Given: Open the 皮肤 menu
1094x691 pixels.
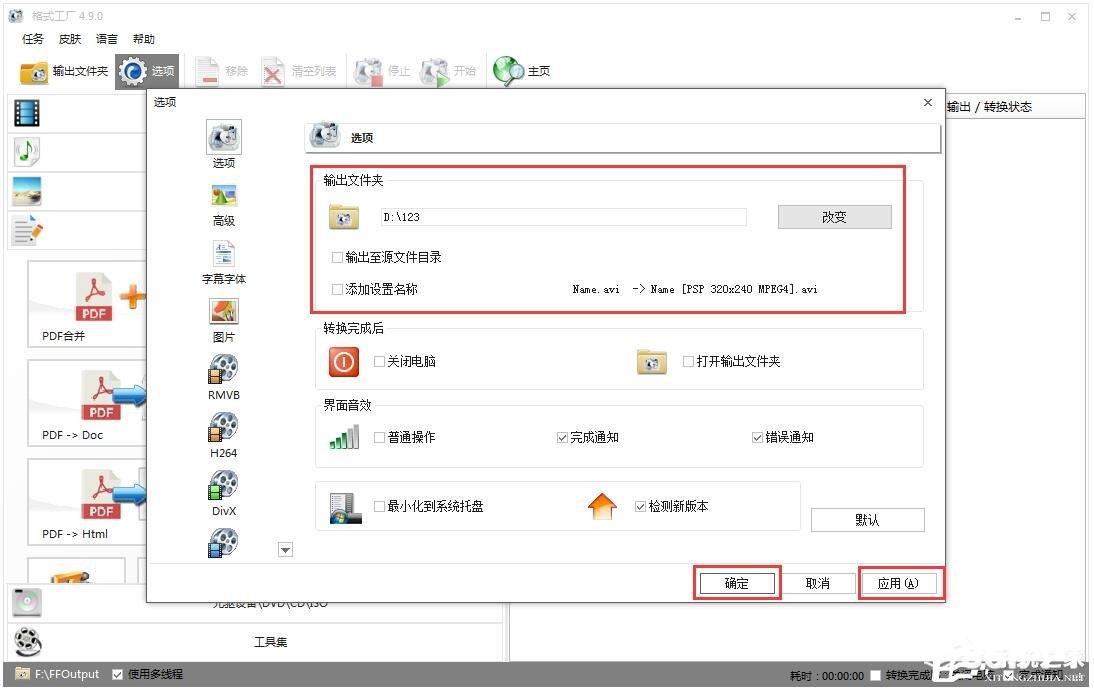Looking at the screenshot, I should pyautogui.click(x=70, y=39).
